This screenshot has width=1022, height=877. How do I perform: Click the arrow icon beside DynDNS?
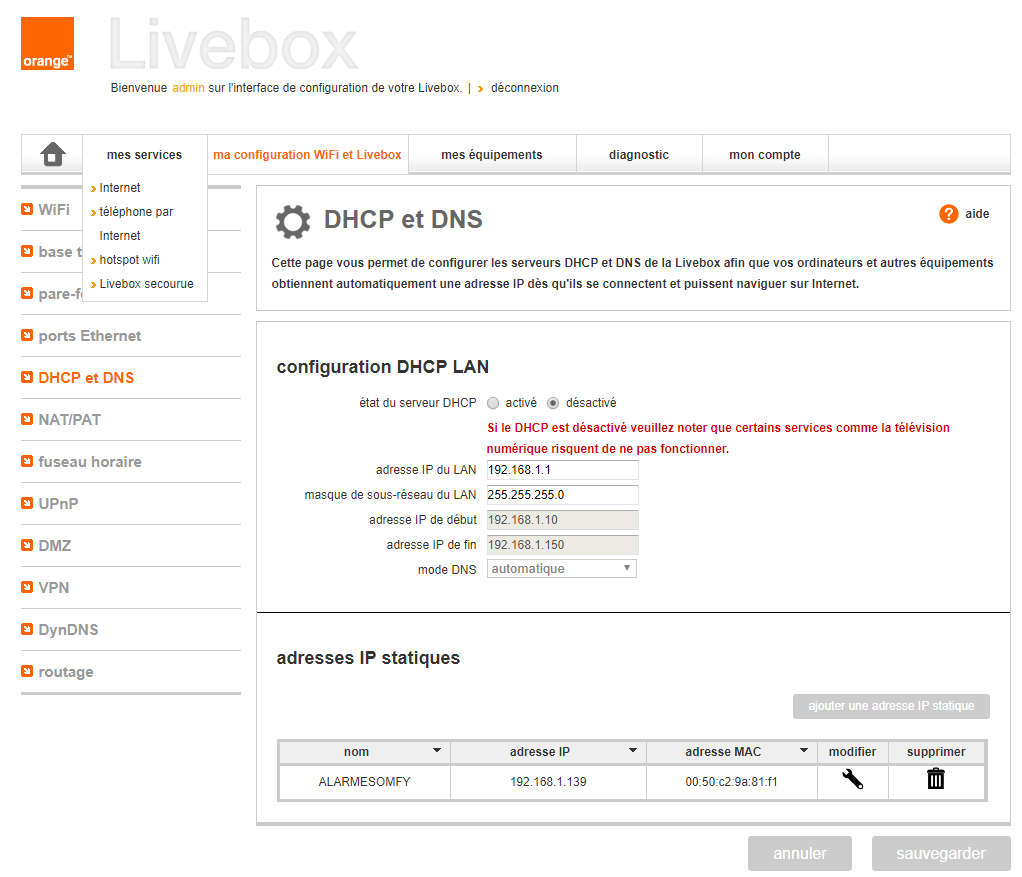point(28,630)
